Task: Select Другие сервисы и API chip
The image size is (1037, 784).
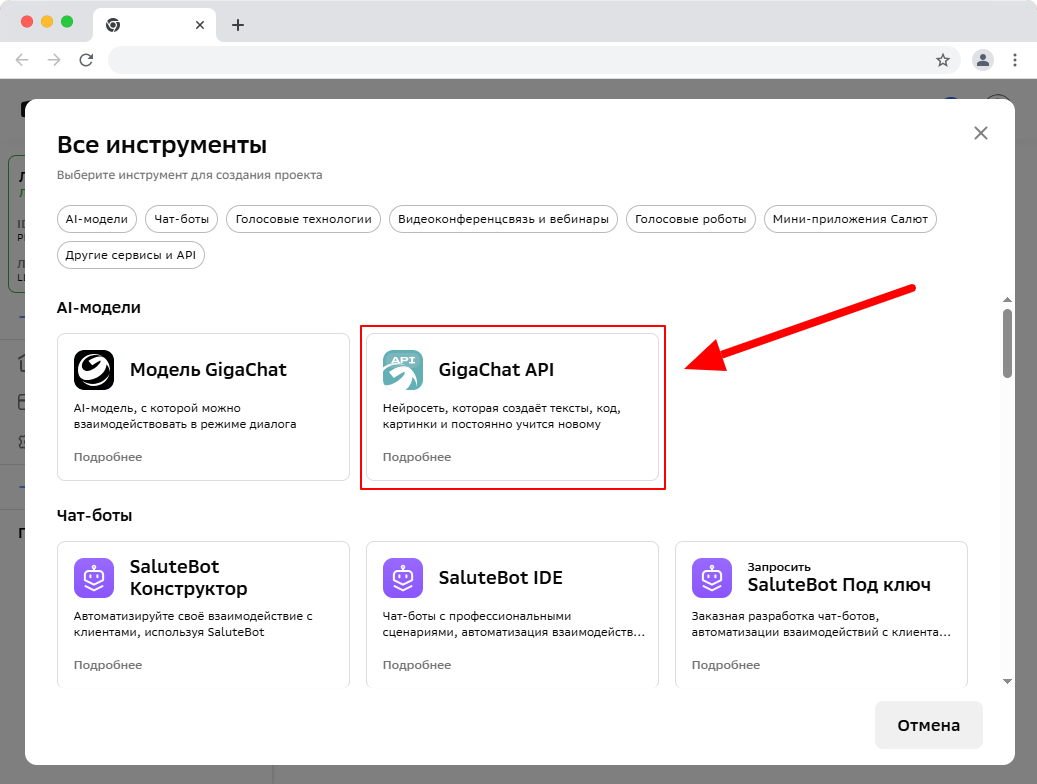Action: click(x=131, y=255)
